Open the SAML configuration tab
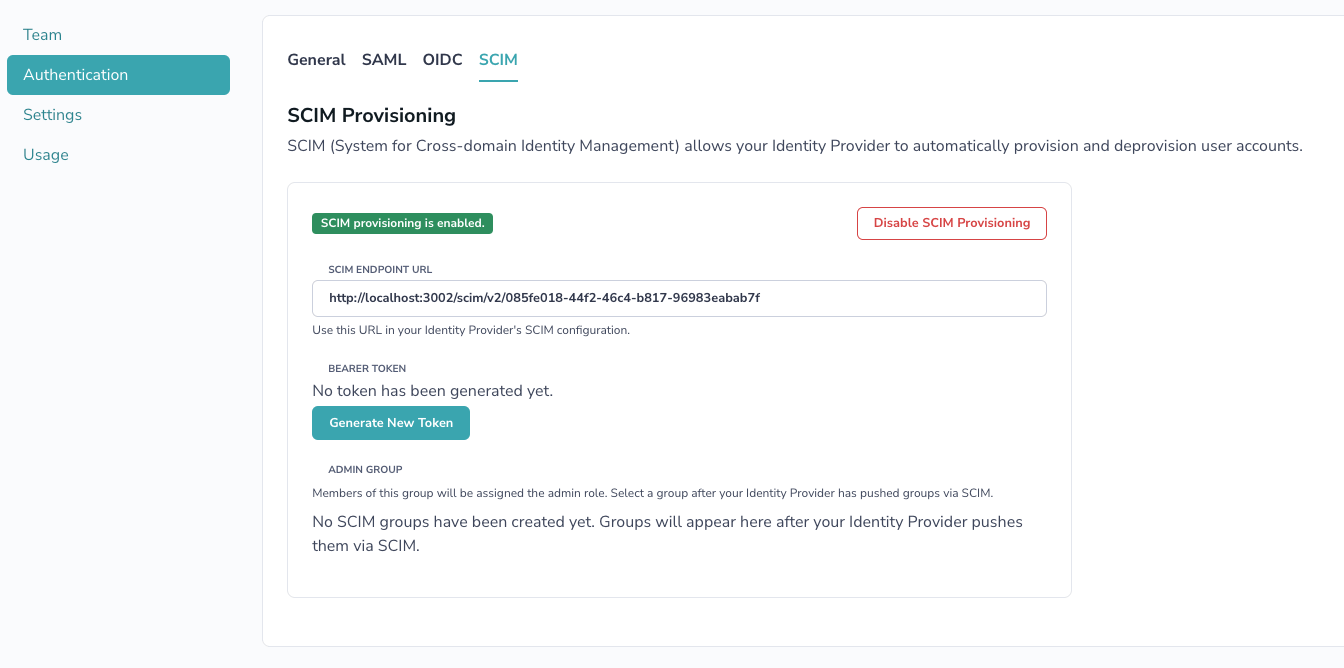Image resolution: width=1344 pixels, height=668 pixels. 384,59
